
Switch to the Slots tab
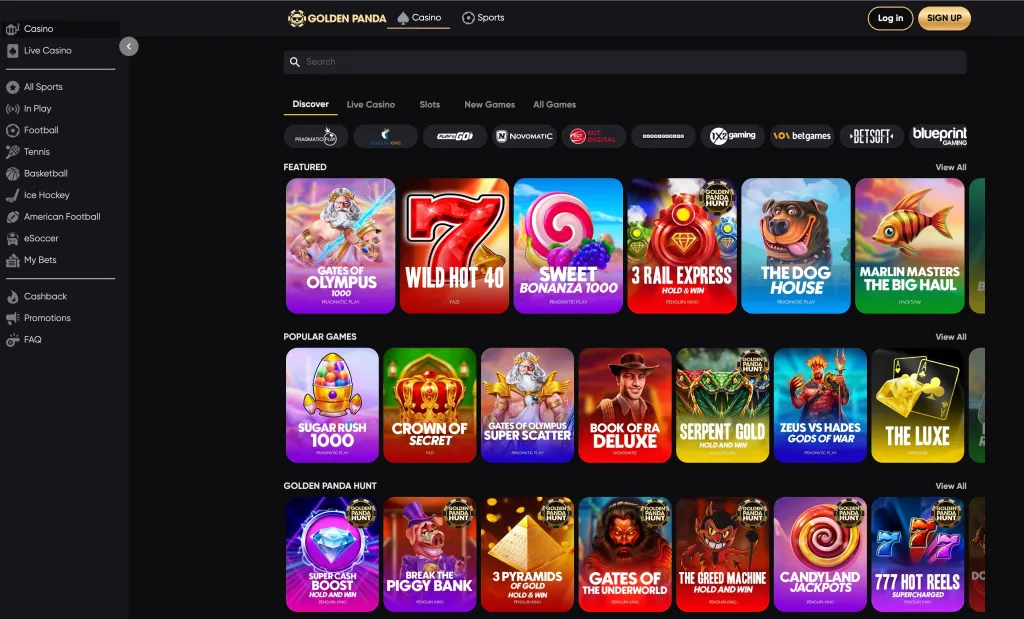[429, 104]
